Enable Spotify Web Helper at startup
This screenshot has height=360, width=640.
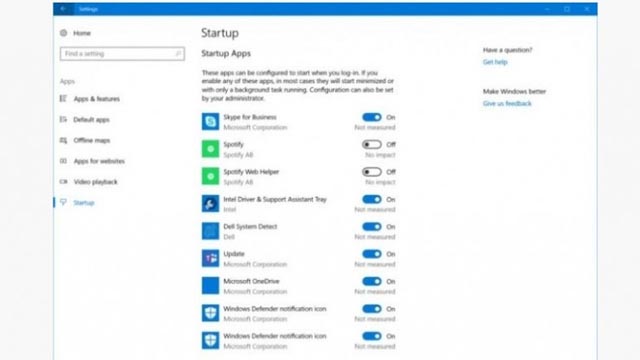pyautogui.click(x=371, y=172)
